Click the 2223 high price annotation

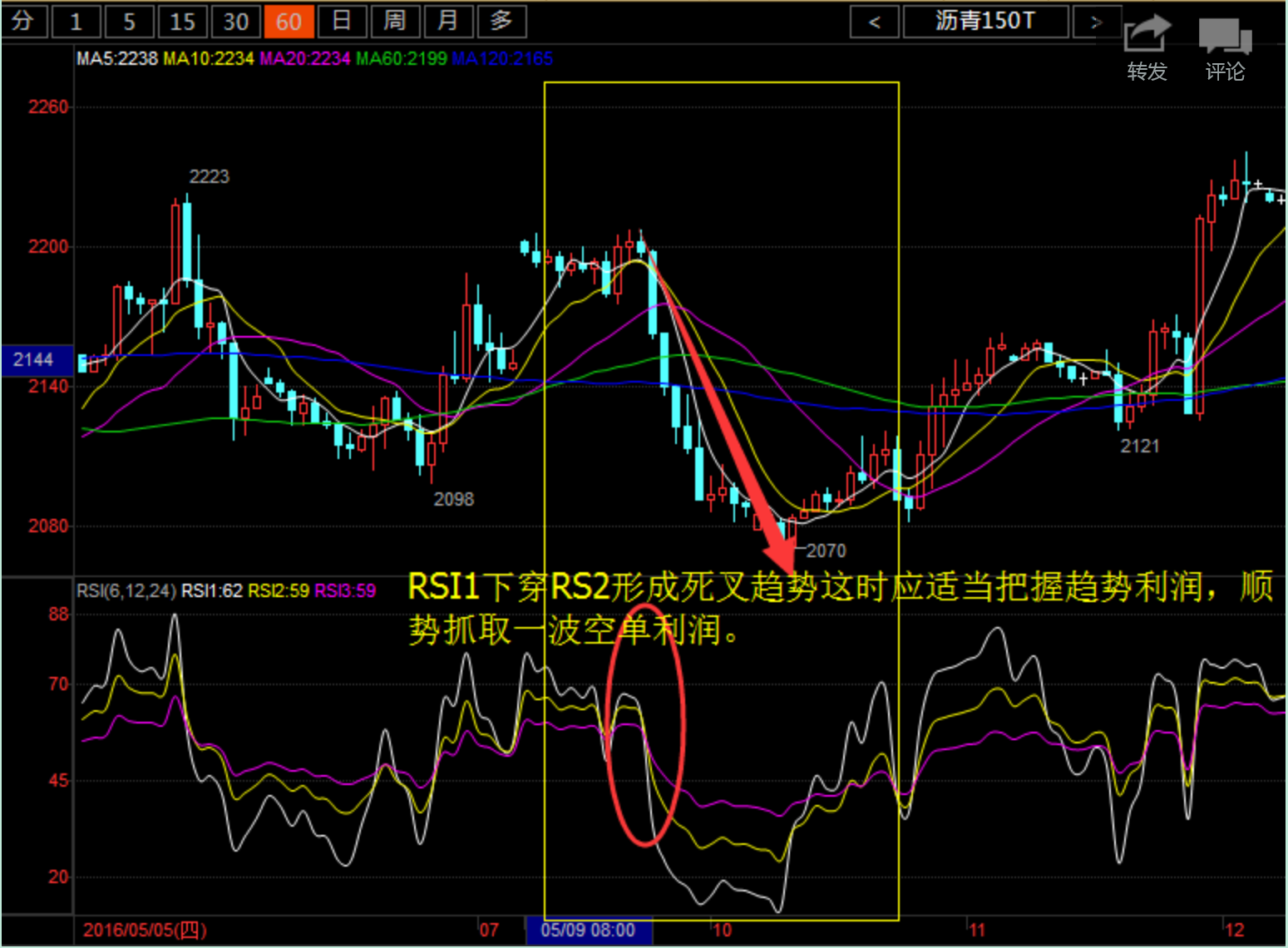coord(209,176)
